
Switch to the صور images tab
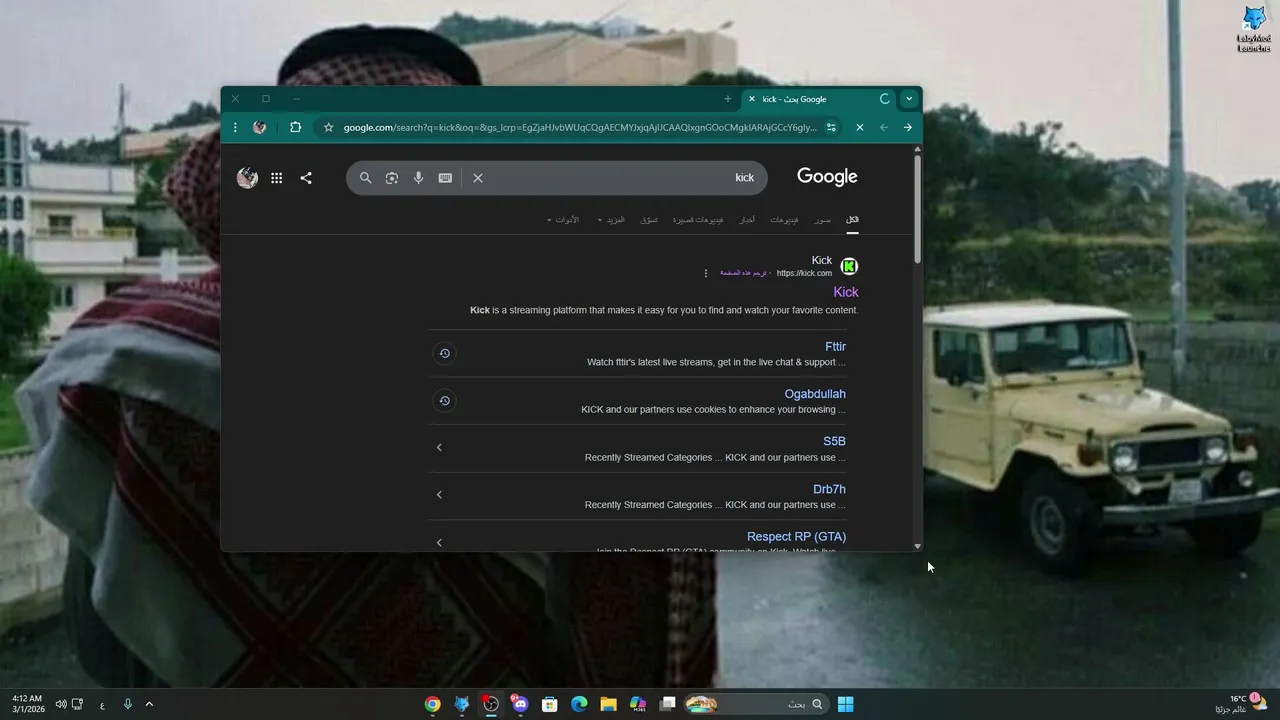pyautogui.click(x=822, y=220)
